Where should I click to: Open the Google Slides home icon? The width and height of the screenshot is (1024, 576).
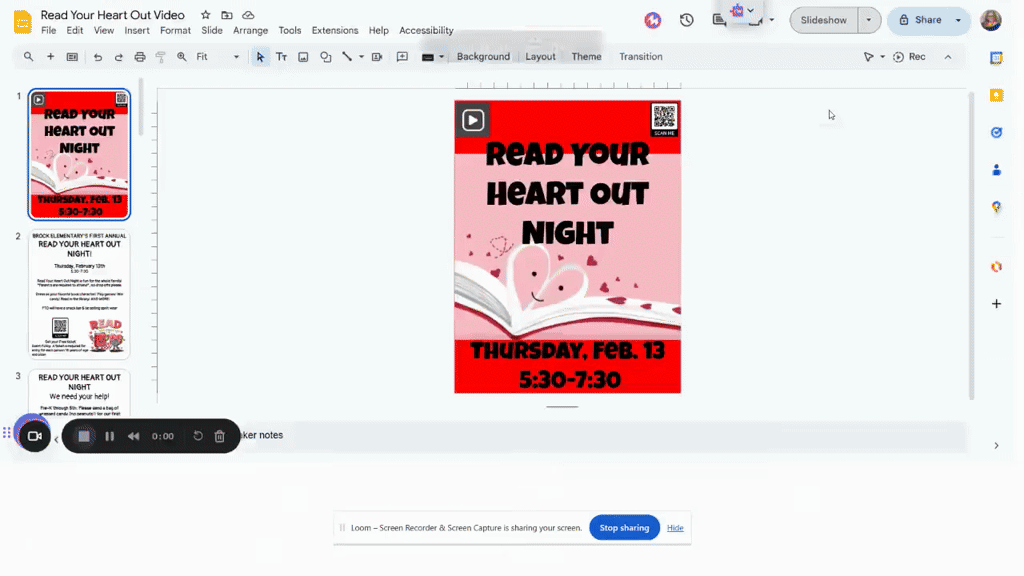22,22
